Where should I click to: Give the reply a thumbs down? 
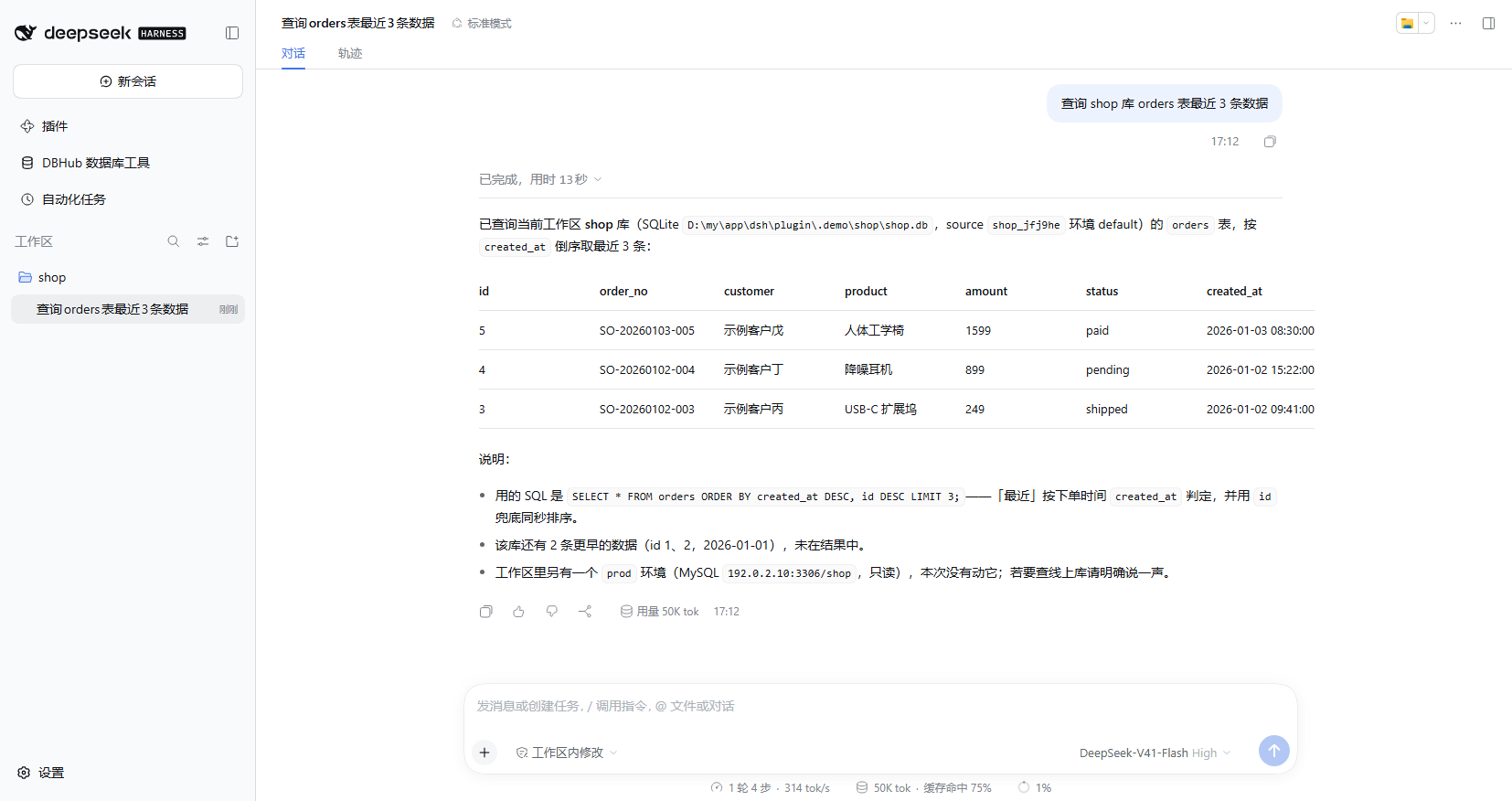(552, 612)
